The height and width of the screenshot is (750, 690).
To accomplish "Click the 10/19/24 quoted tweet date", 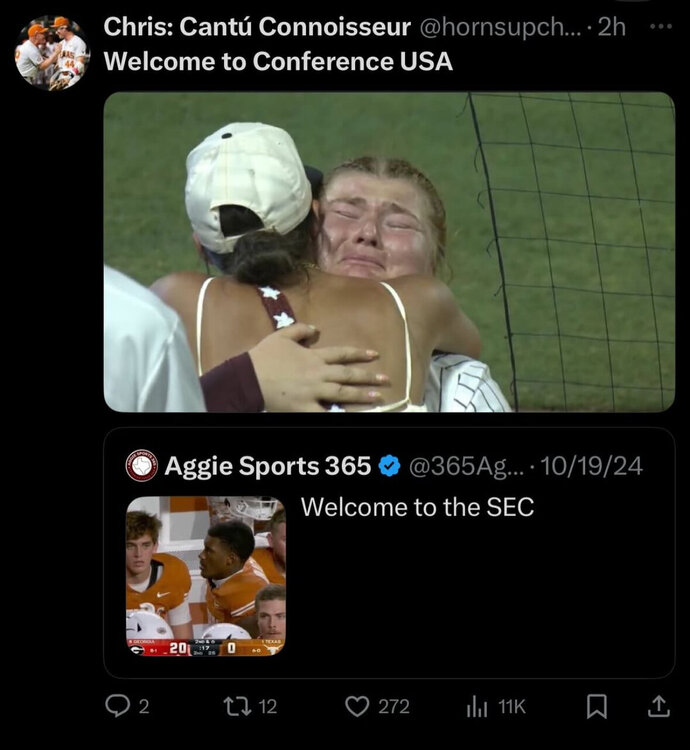I will click(593, 465).
